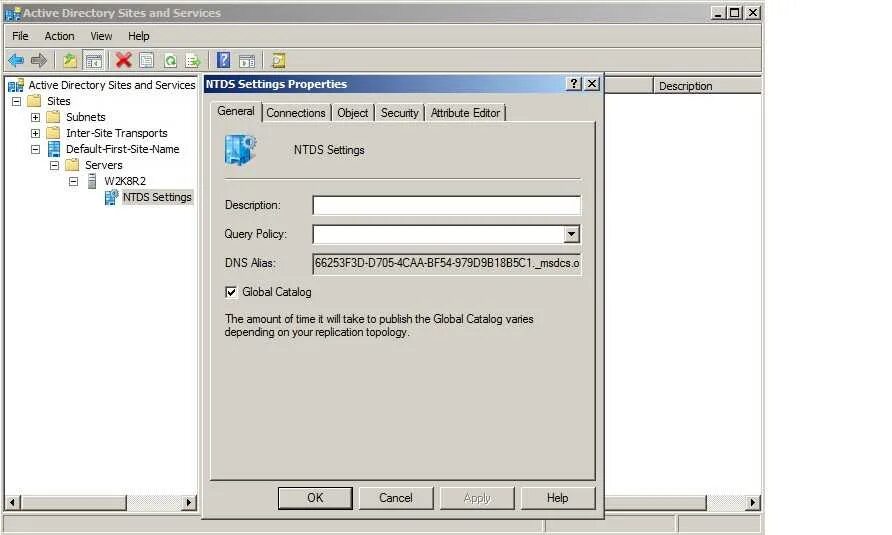Screen dimensions: 892x535
Task: Close the NTDS Settings Properties dialog
Action: coord(592,84)
